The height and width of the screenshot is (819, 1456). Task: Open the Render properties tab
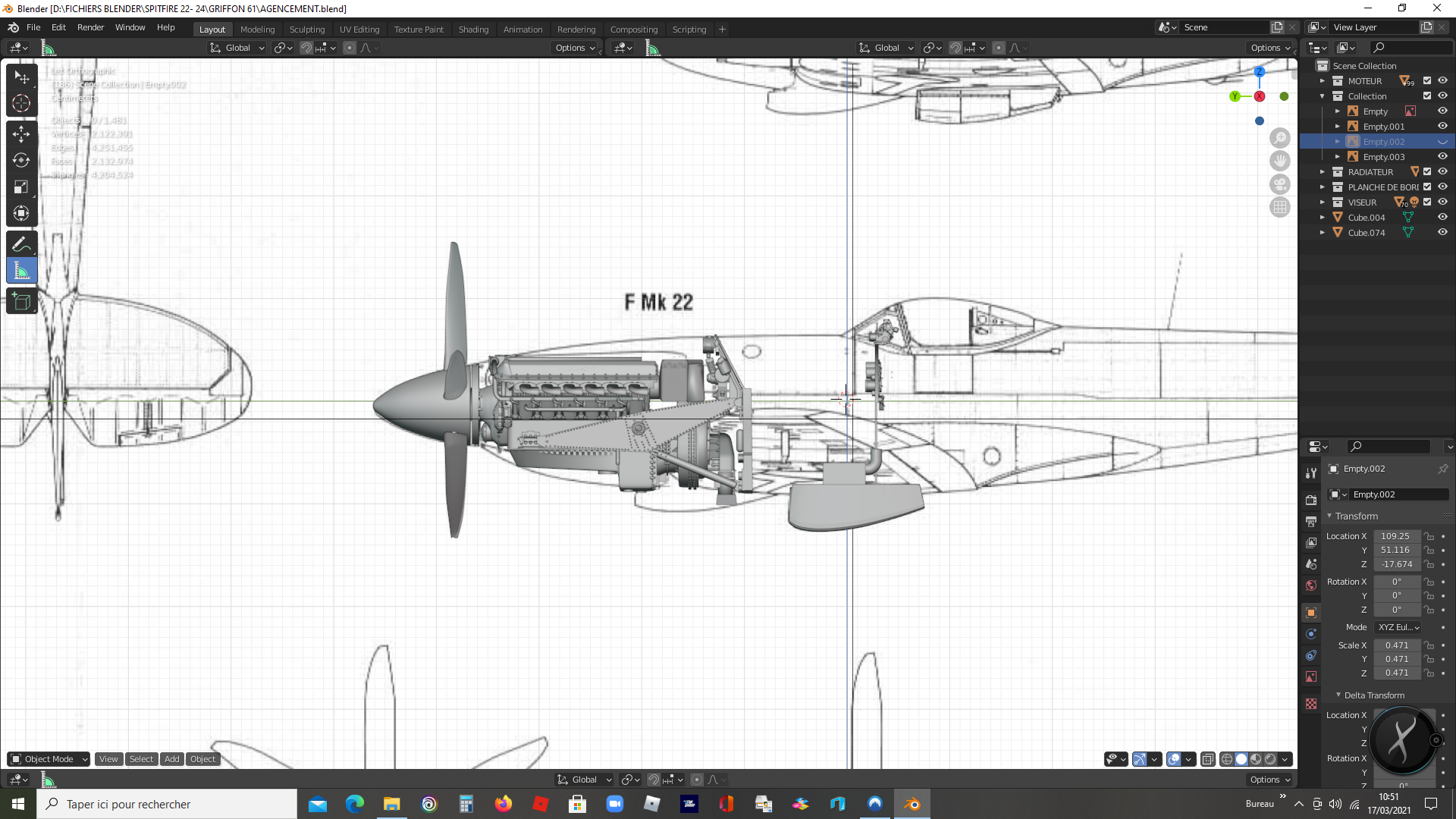[x=1311, y=500]
